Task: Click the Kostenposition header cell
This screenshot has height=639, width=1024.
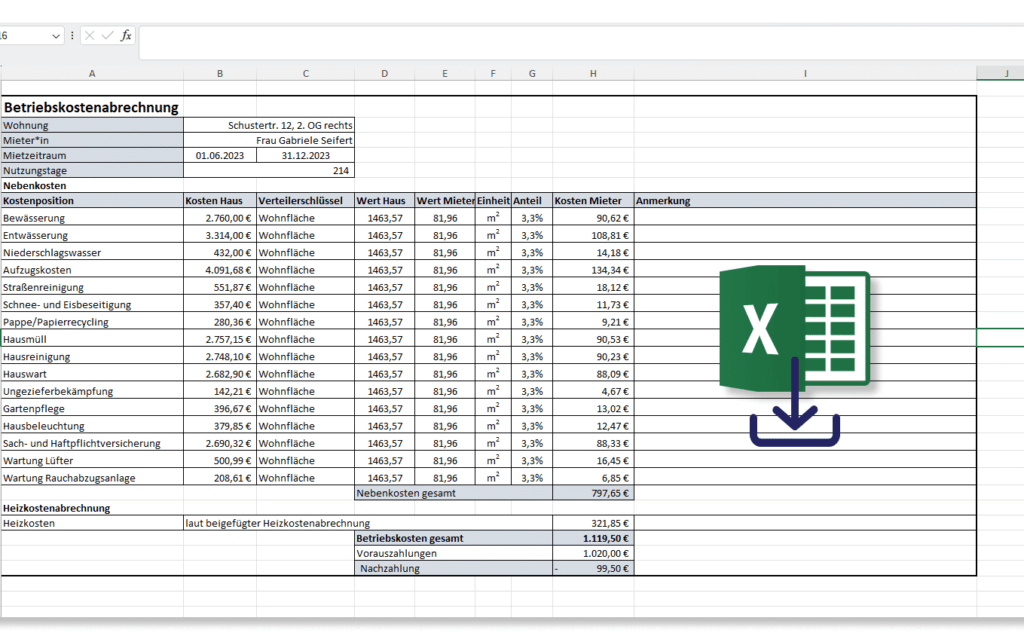Action: click(x=92, y=201)
